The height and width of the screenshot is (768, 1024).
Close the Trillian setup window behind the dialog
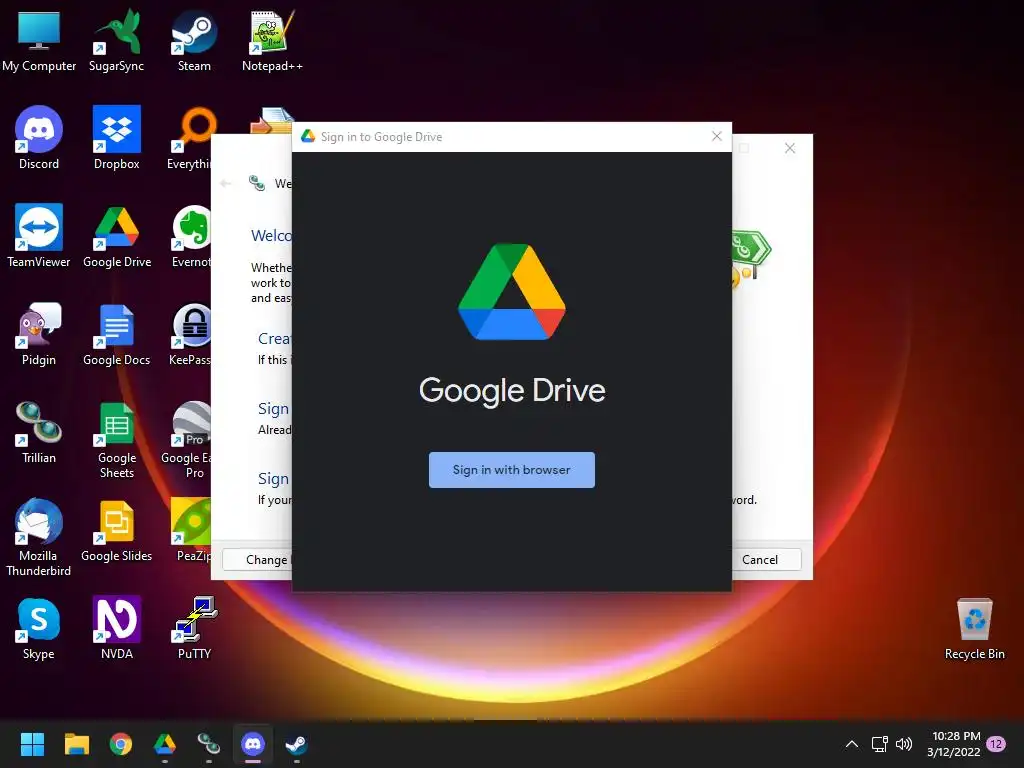pos(790,148)
